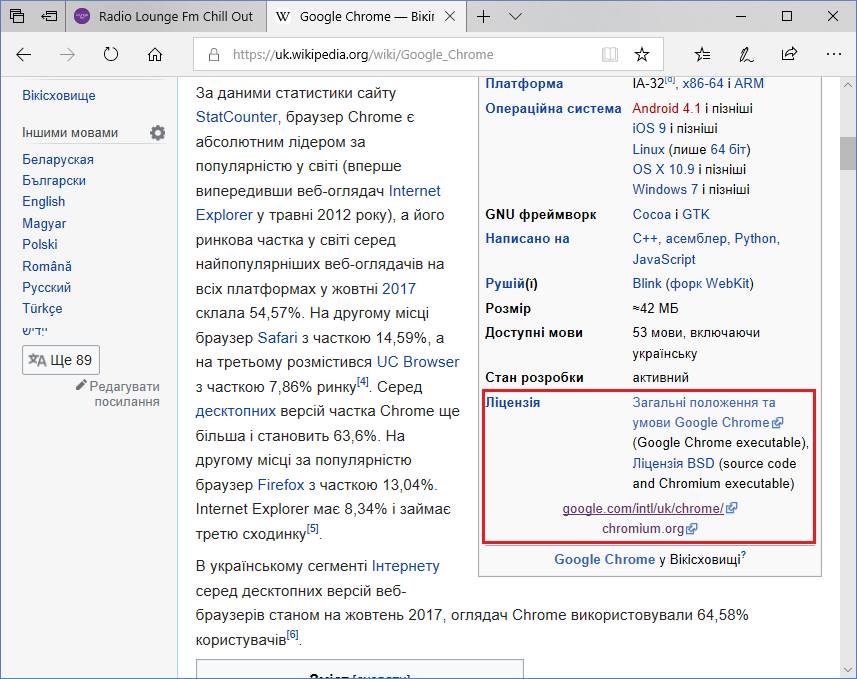Follow footnote reference [4]
This screenshot has width=857, height=679.
(x=363, y=382)
